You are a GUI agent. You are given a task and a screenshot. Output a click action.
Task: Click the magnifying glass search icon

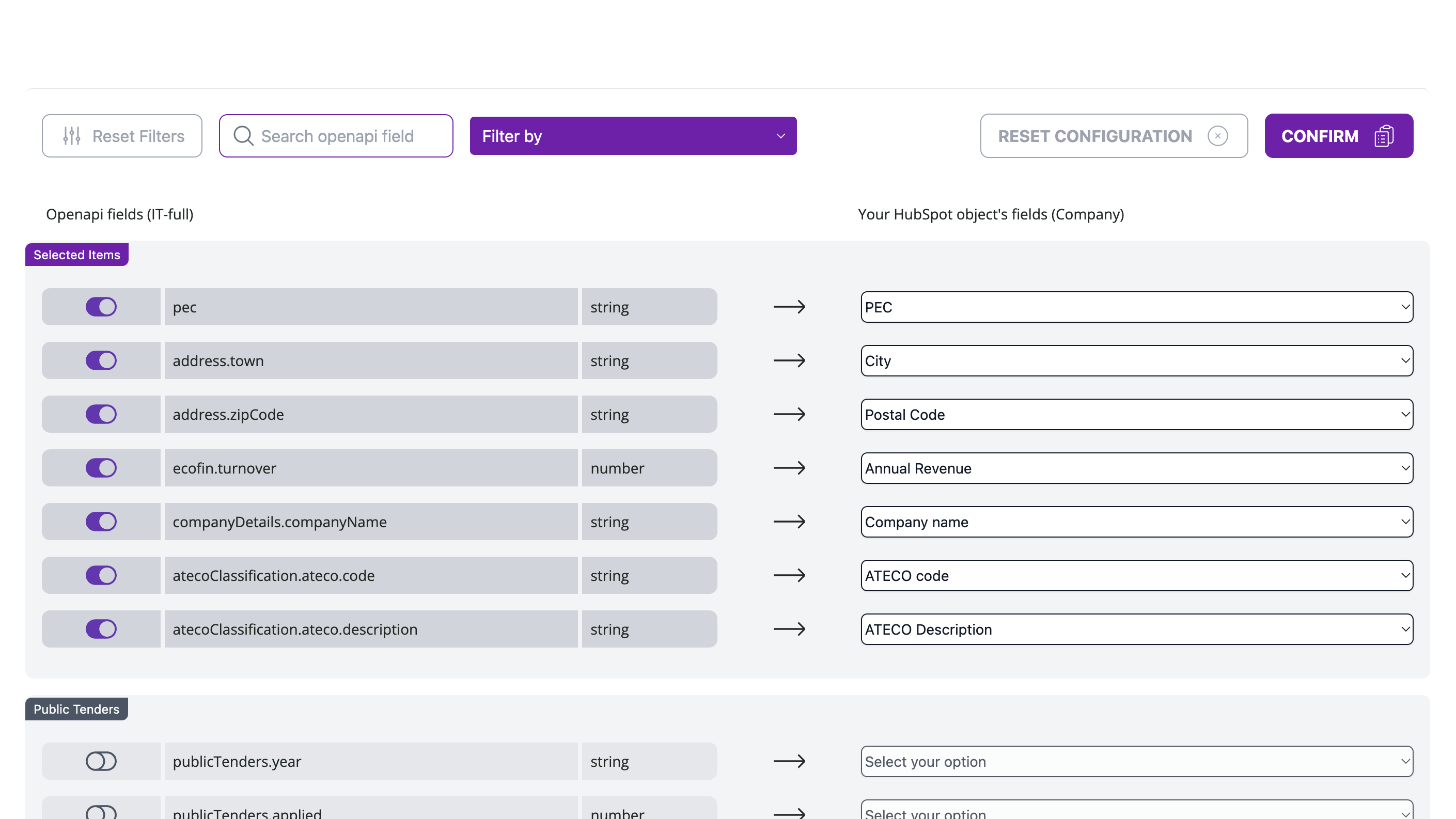243,136
